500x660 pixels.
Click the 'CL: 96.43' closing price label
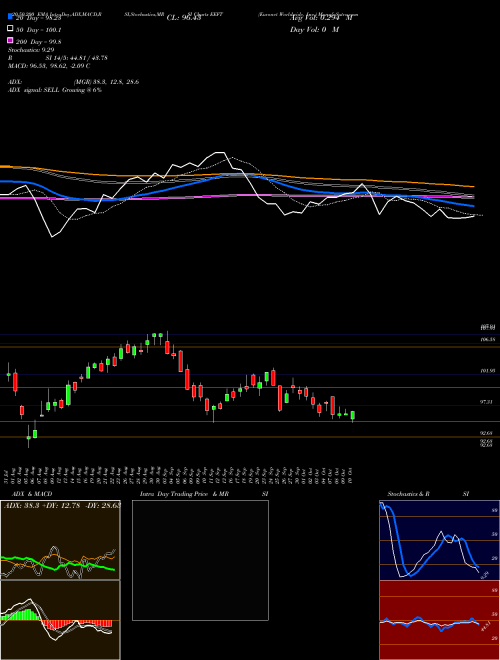point(184,18)
